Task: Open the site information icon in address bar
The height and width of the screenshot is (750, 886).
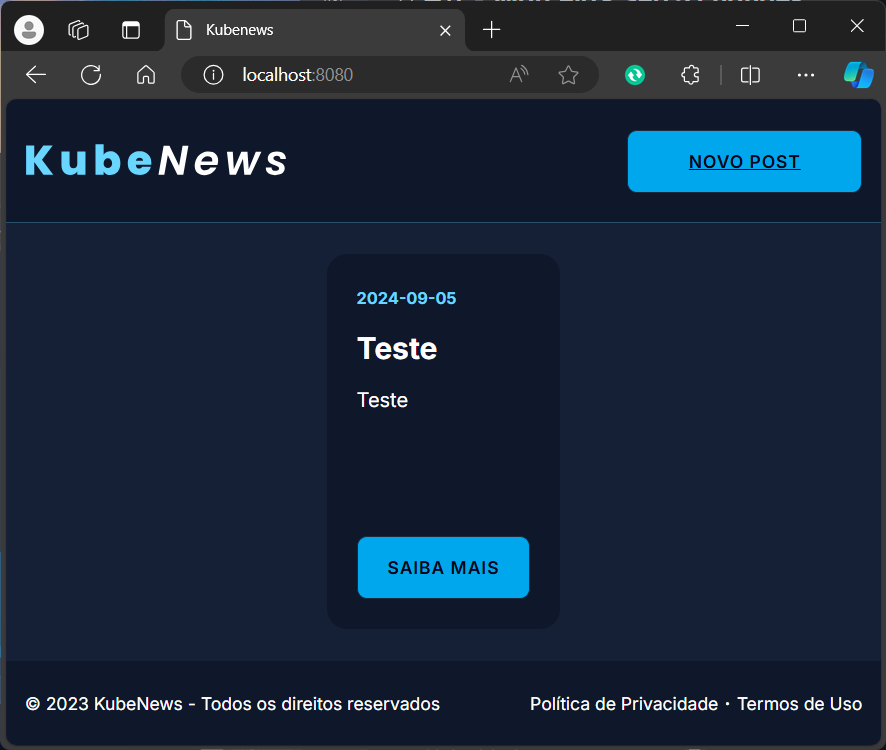Action: pyautogui.click(x=213, y=75)
